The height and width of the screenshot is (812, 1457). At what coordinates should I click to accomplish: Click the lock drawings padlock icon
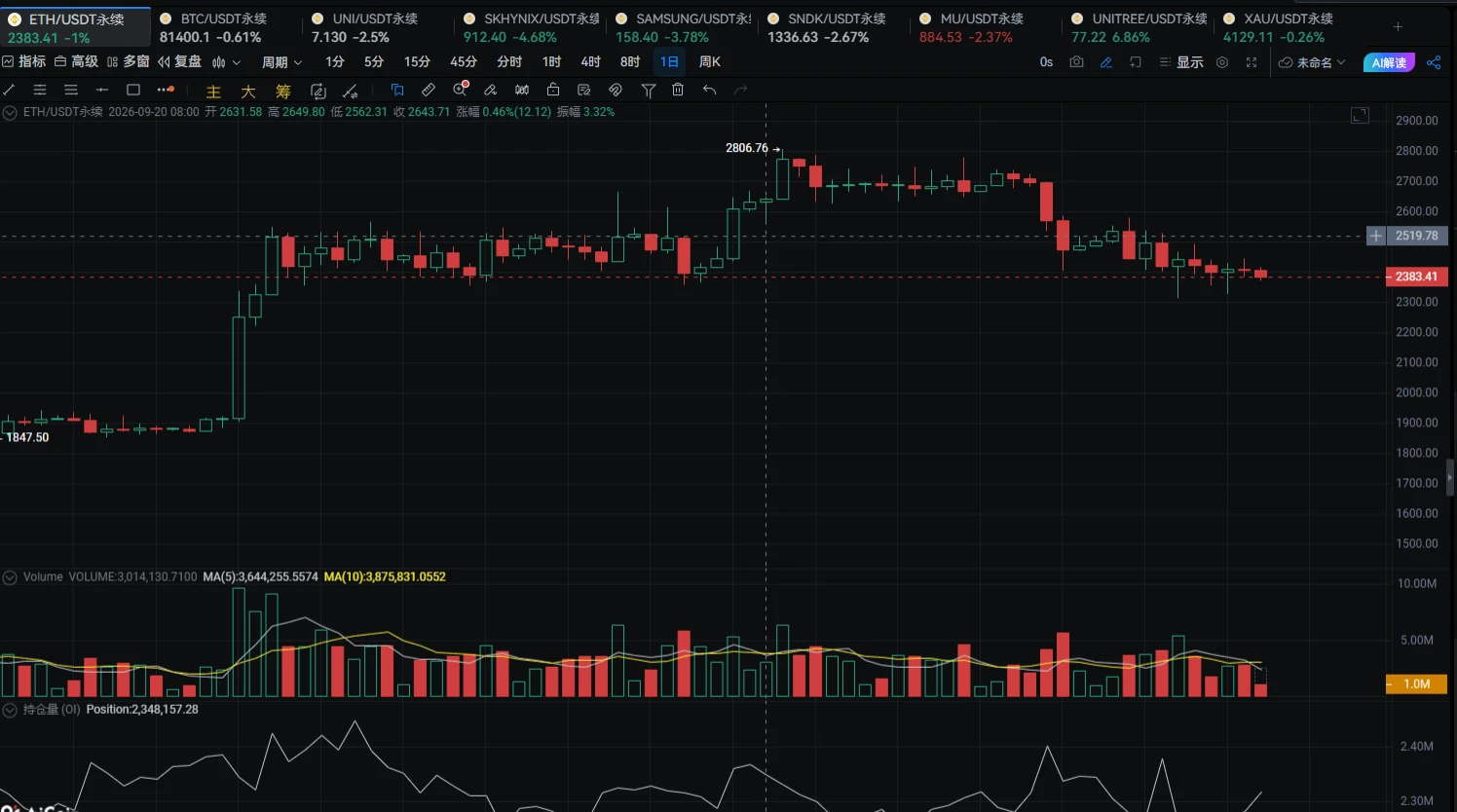(x=553, y=90)
